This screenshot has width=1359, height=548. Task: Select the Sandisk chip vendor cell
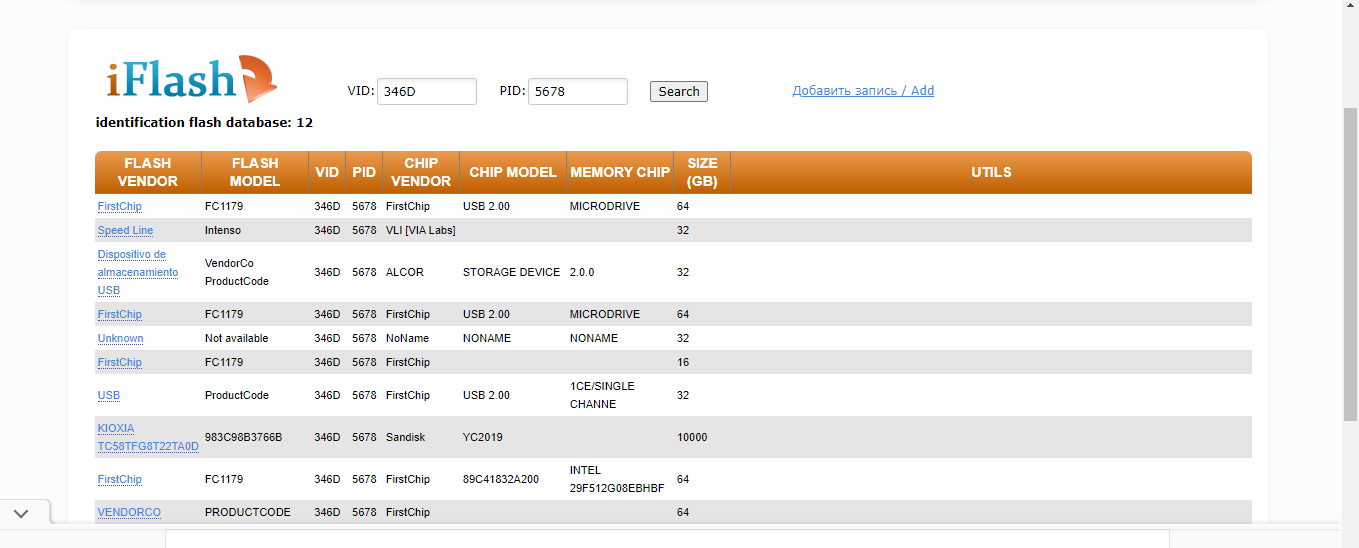tap(405, 437)
